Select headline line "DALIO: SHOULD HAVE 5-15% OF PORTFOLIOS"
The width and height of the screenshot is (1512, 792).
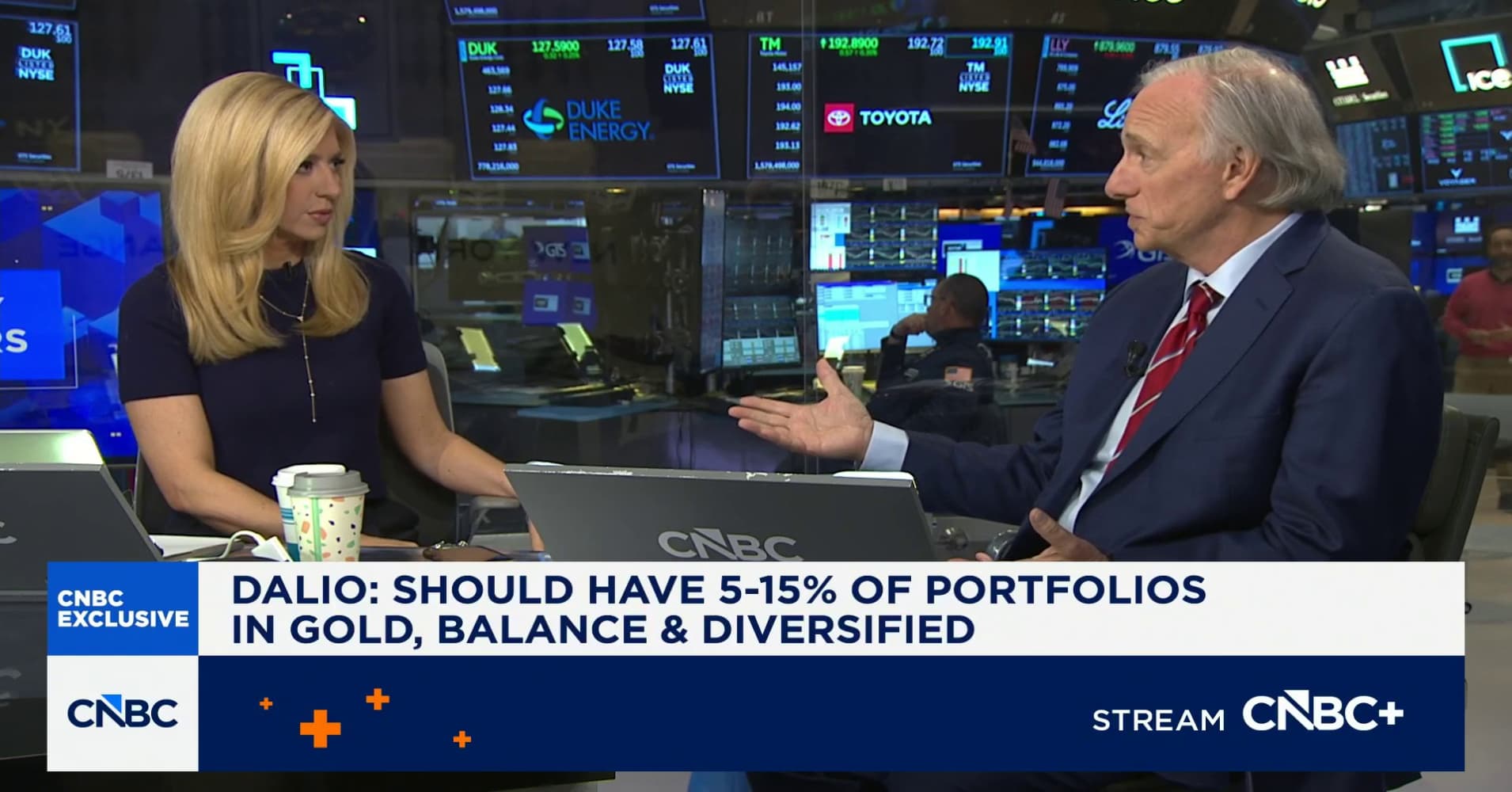click(719, 590)
